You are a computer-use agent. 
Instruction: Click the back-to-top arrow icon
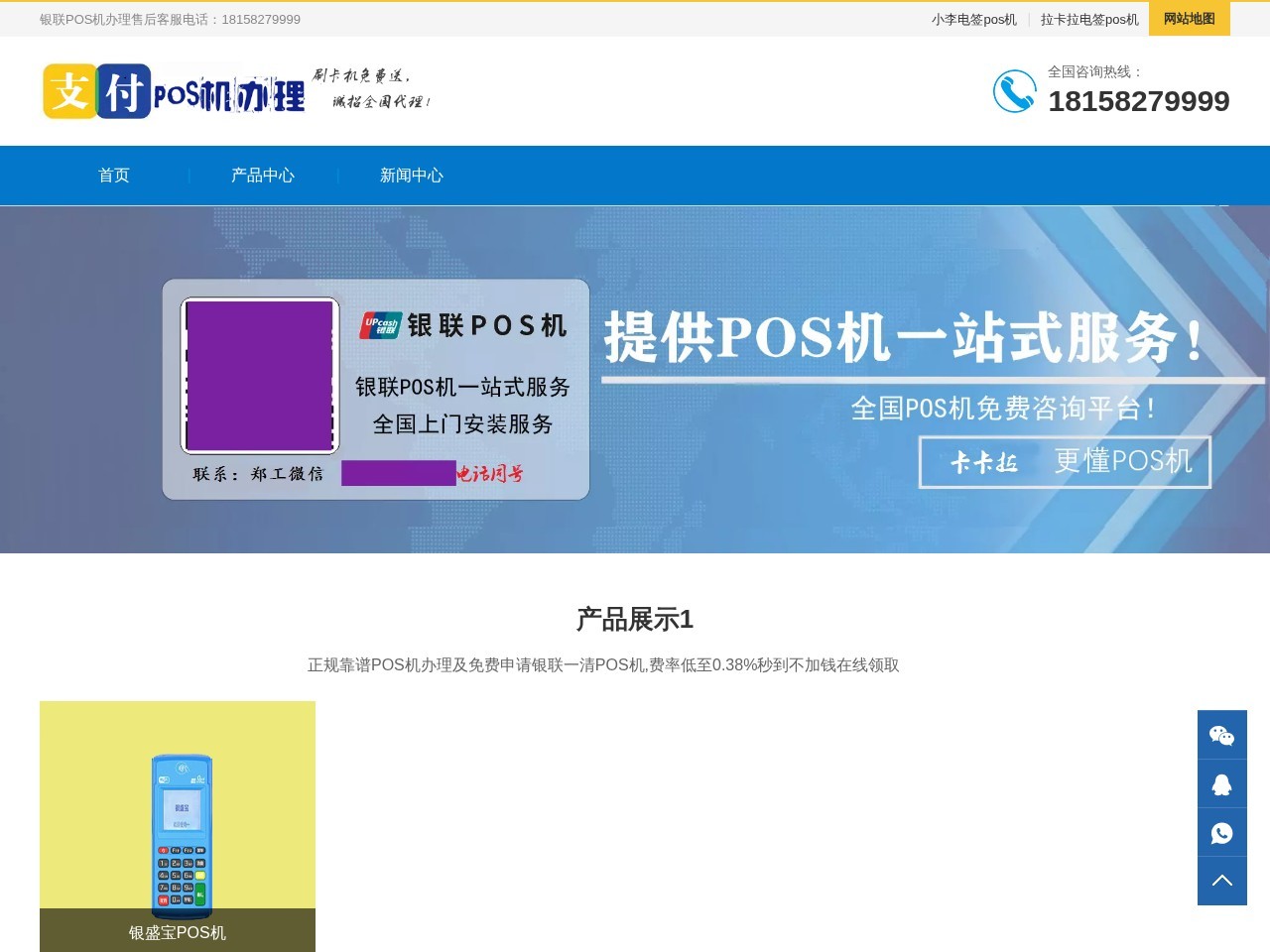pos(1221,881)
